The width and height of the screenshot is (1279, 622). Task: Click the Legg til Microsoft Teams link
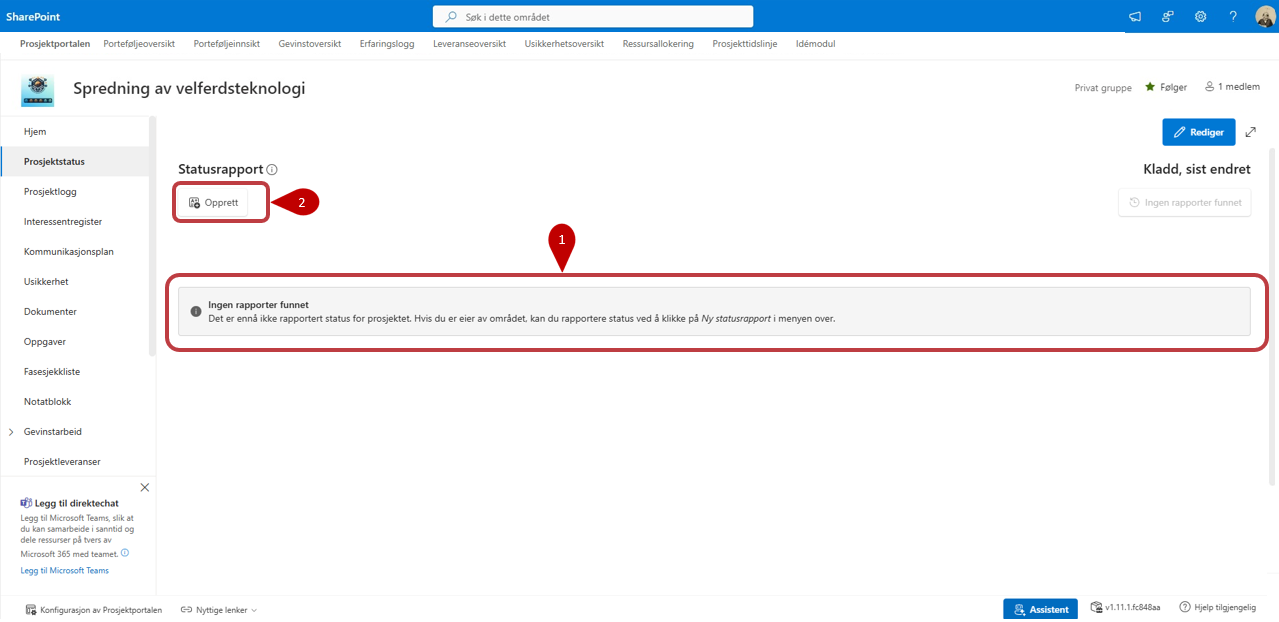coord(65,570)
